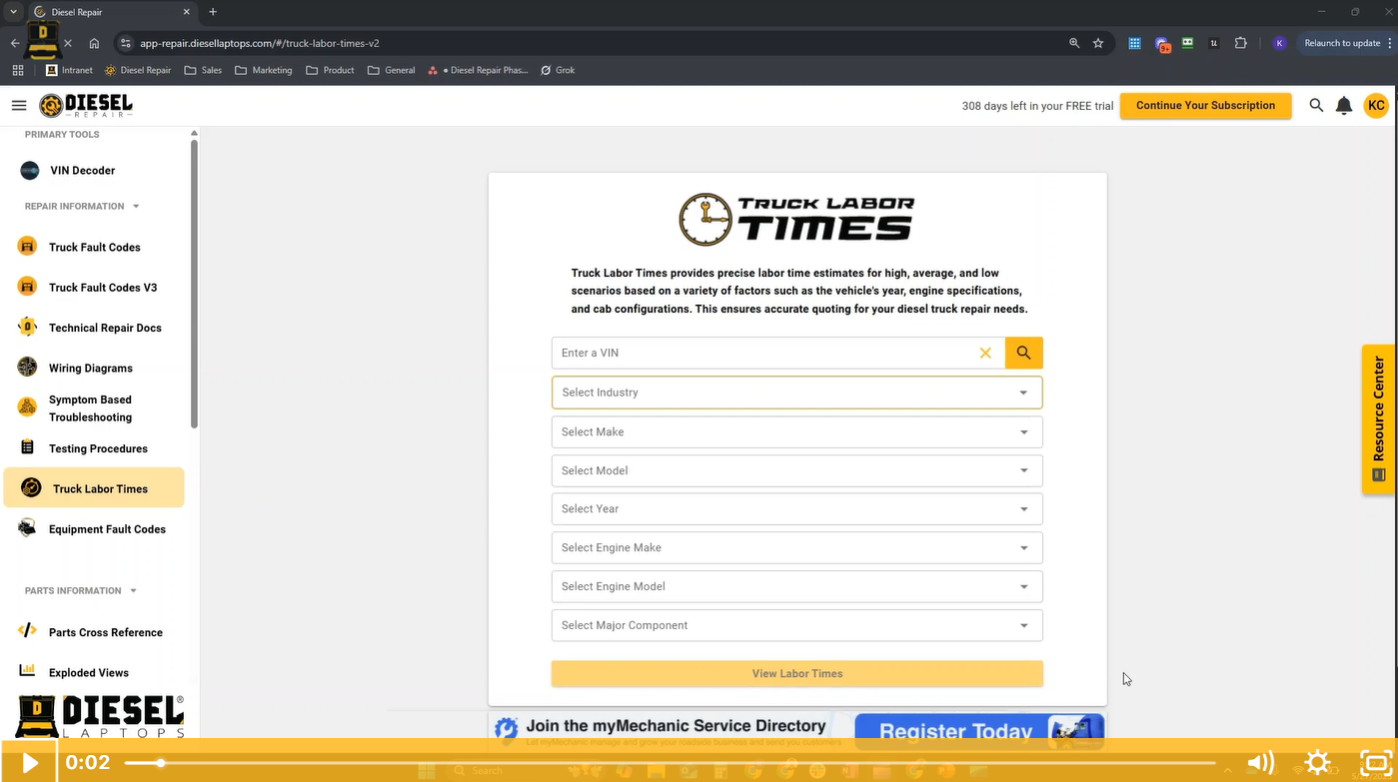Click the browser home icon
Viewport: 1398px width, 782px height.
[94, 43]
